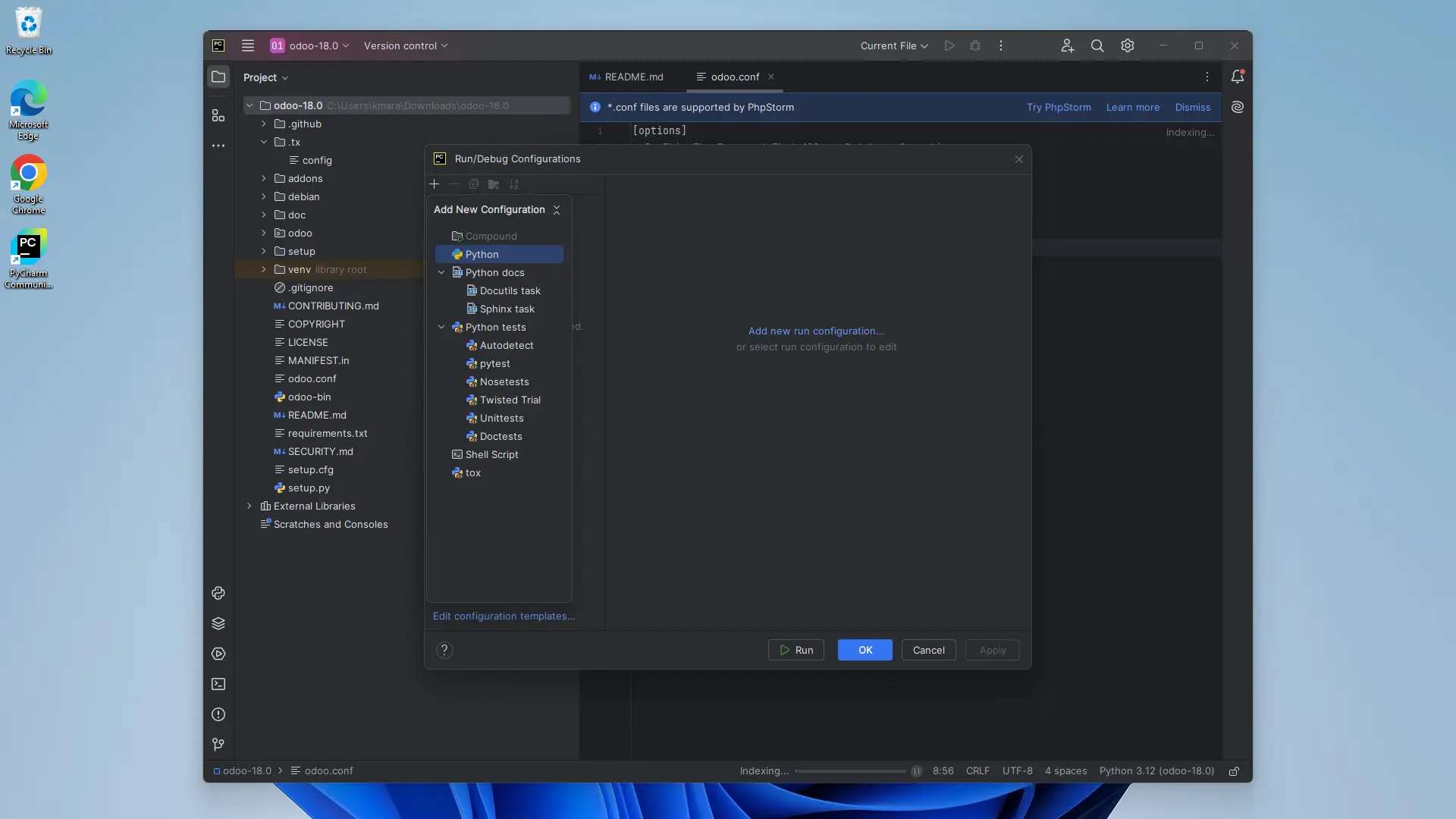Viewport: 1456px width, 819px height.
Task: Expand the addons folder
Action: (x=264, y=178)
